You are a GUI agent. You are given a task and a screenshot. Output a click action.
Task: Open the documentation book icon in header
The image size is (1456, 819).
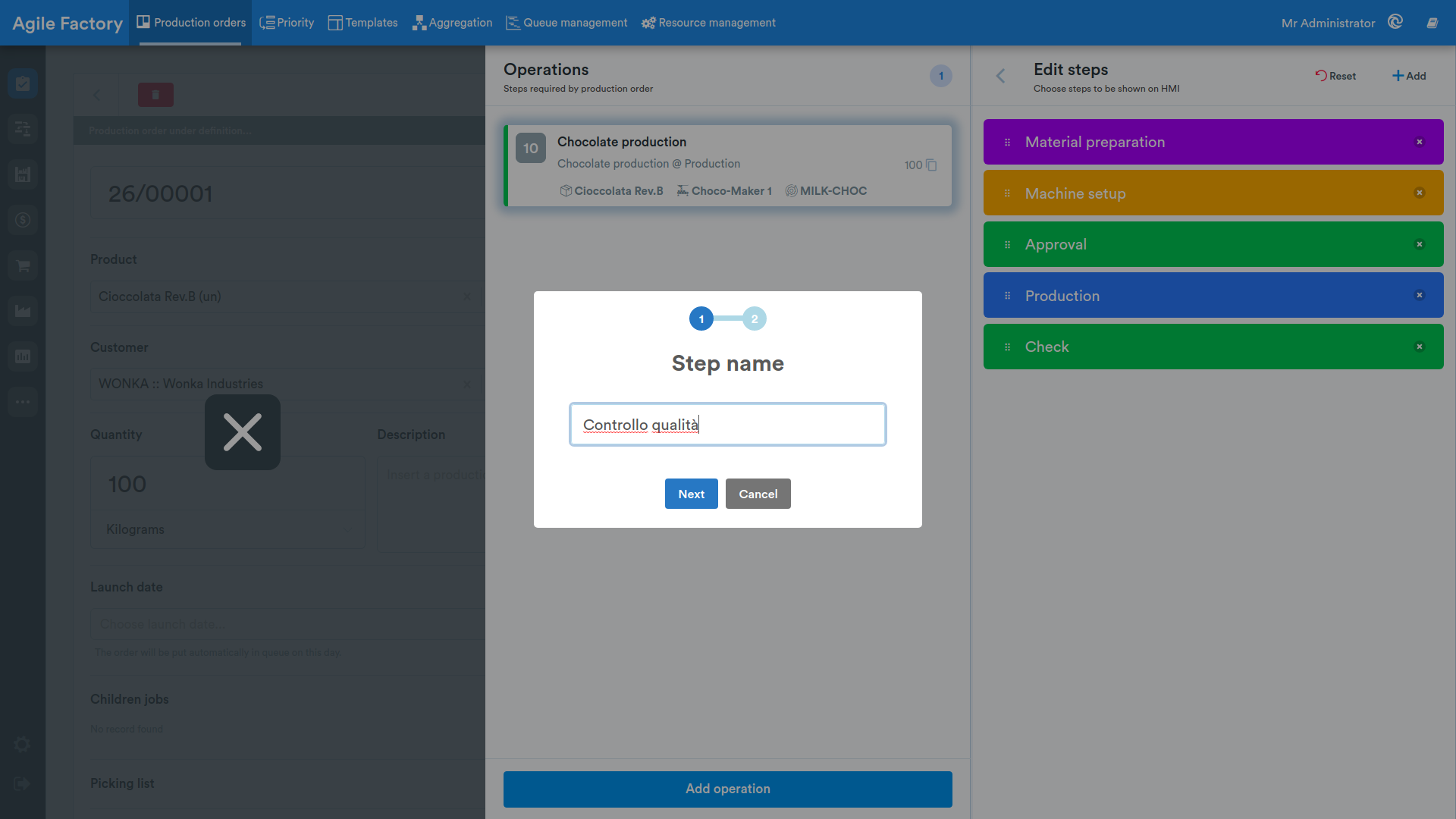click(x=1432, y=23)
